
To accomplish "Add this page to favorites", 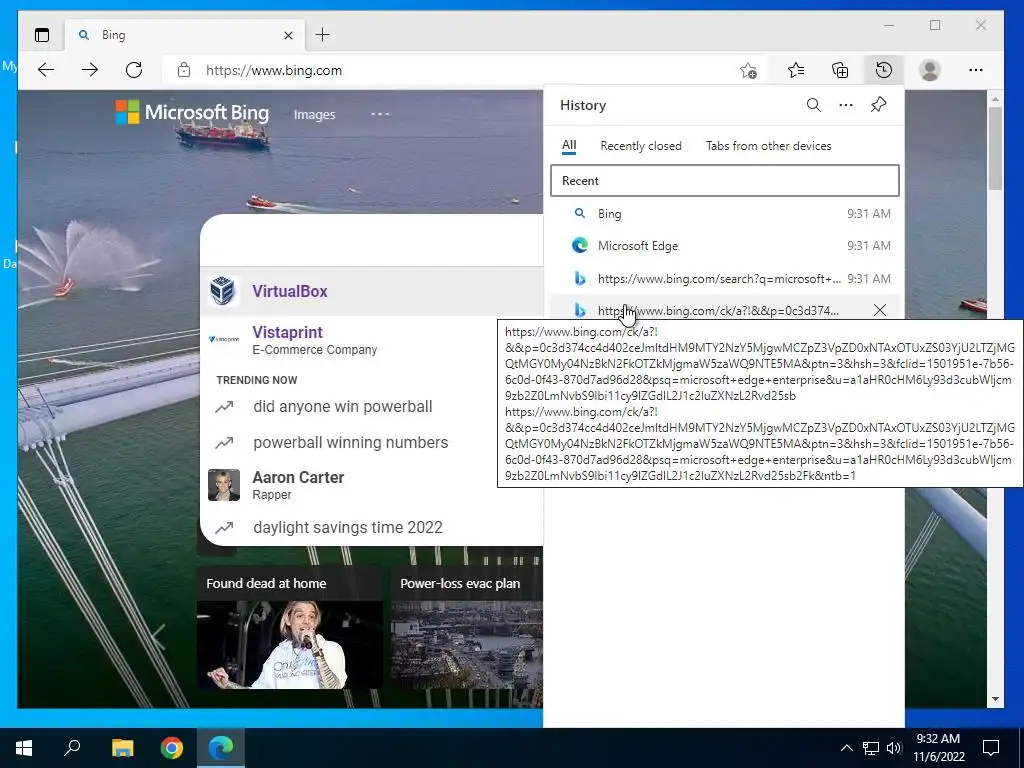I will coord(748,70).
